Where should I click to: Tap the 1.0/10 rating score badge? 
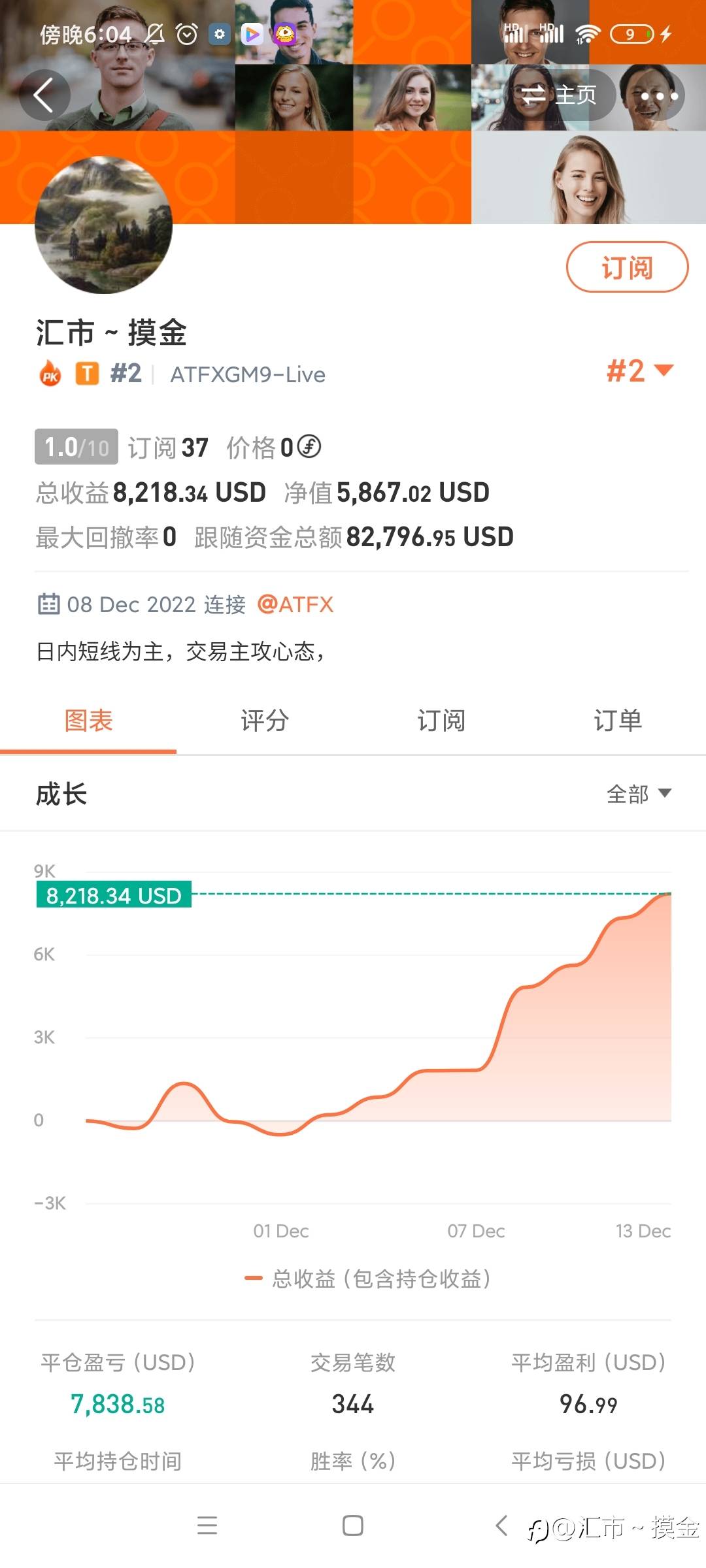(76, 447)
